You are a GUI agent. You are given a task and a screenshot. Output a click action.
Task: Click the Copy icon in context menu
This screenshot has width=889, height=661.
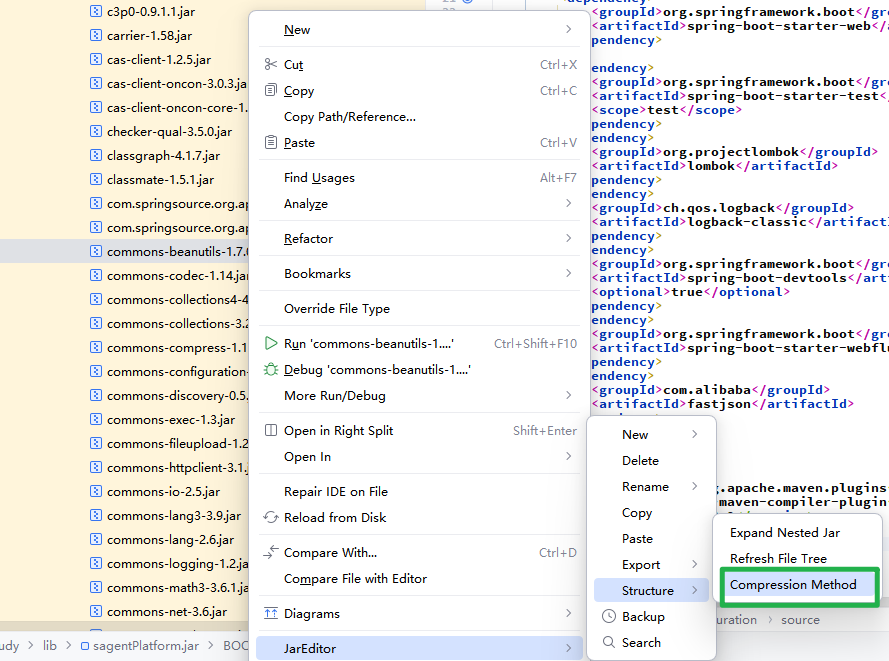(271, 91)
